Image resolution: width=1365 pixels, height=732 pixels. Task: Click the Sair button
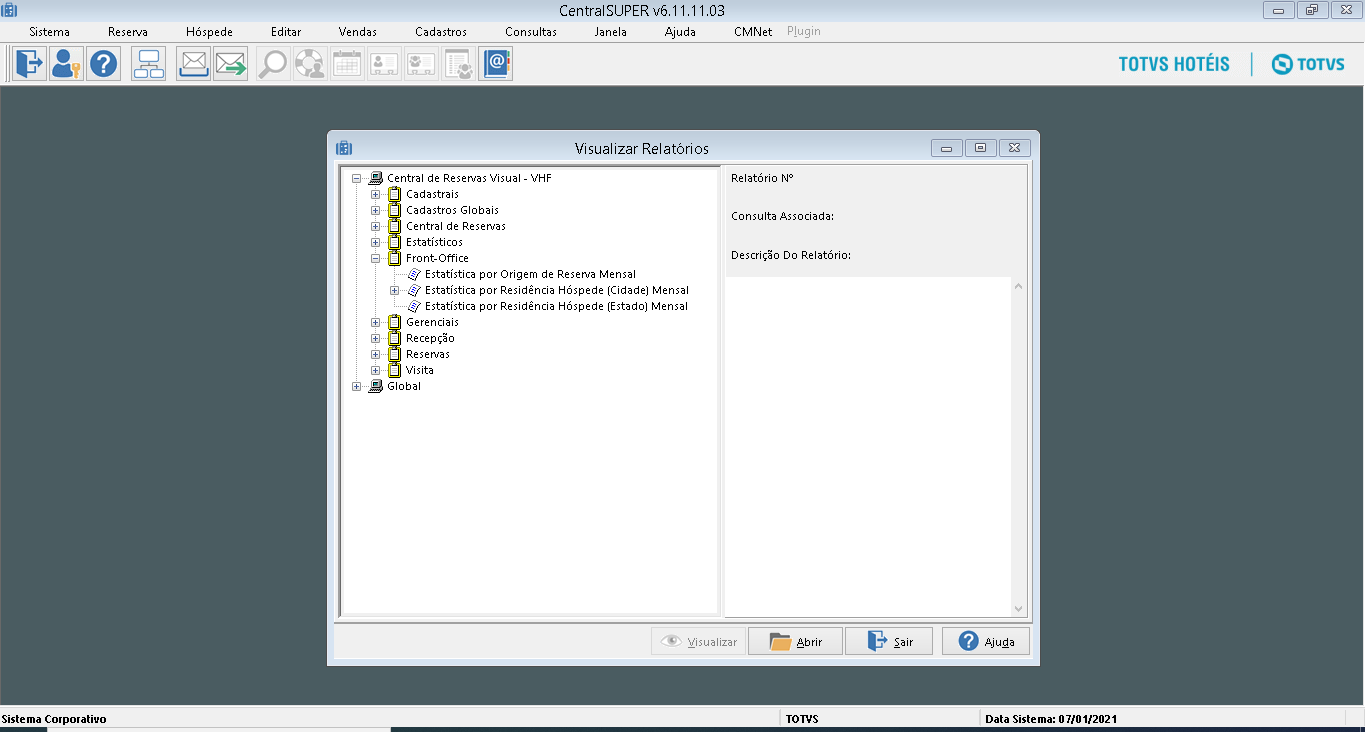coord(889,642)
